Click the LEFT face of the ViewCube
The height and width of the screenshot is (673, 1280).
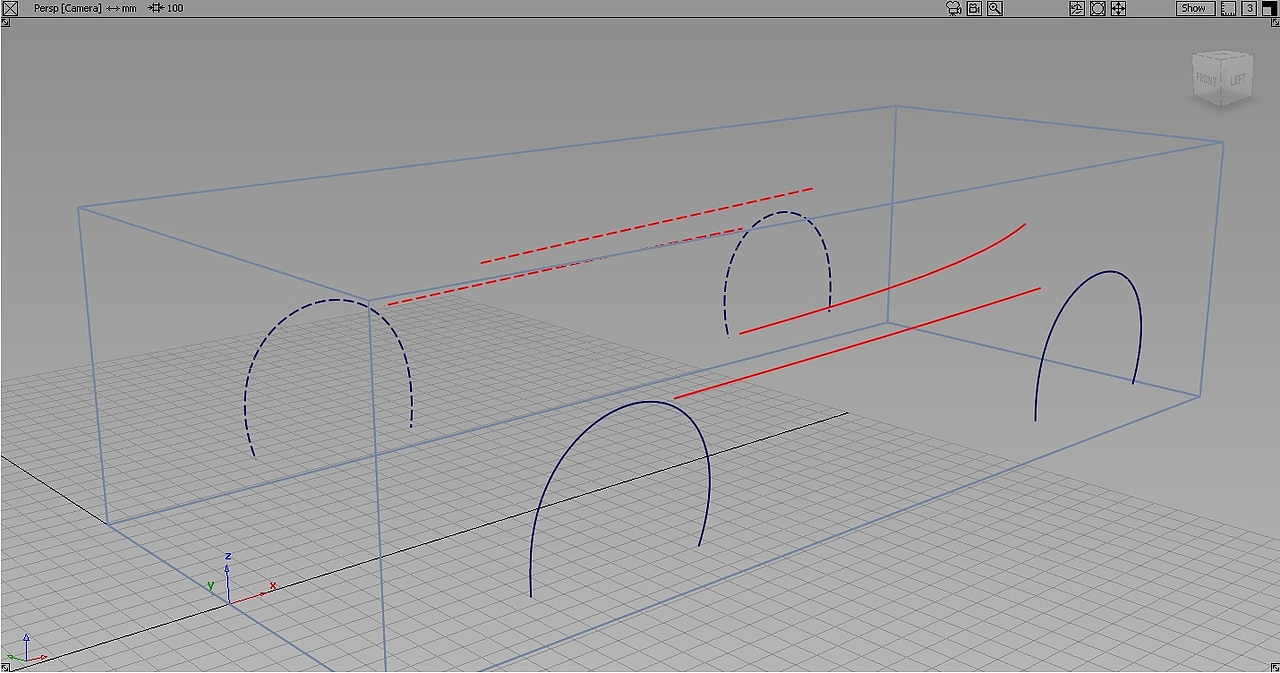[1238, 78]
